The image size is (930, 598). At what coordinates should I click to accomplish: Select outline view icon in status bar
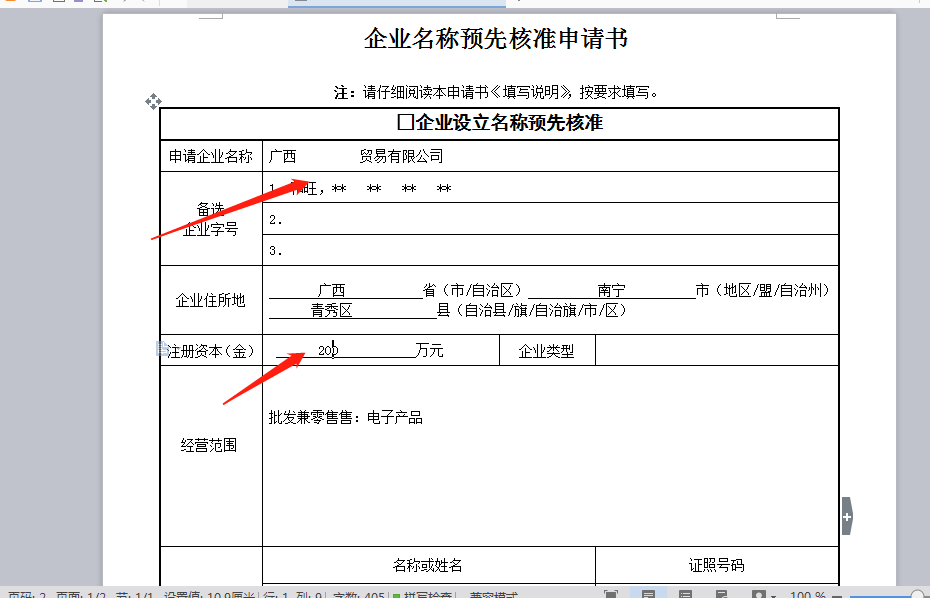pyautogui.click(x=685, y=595)
